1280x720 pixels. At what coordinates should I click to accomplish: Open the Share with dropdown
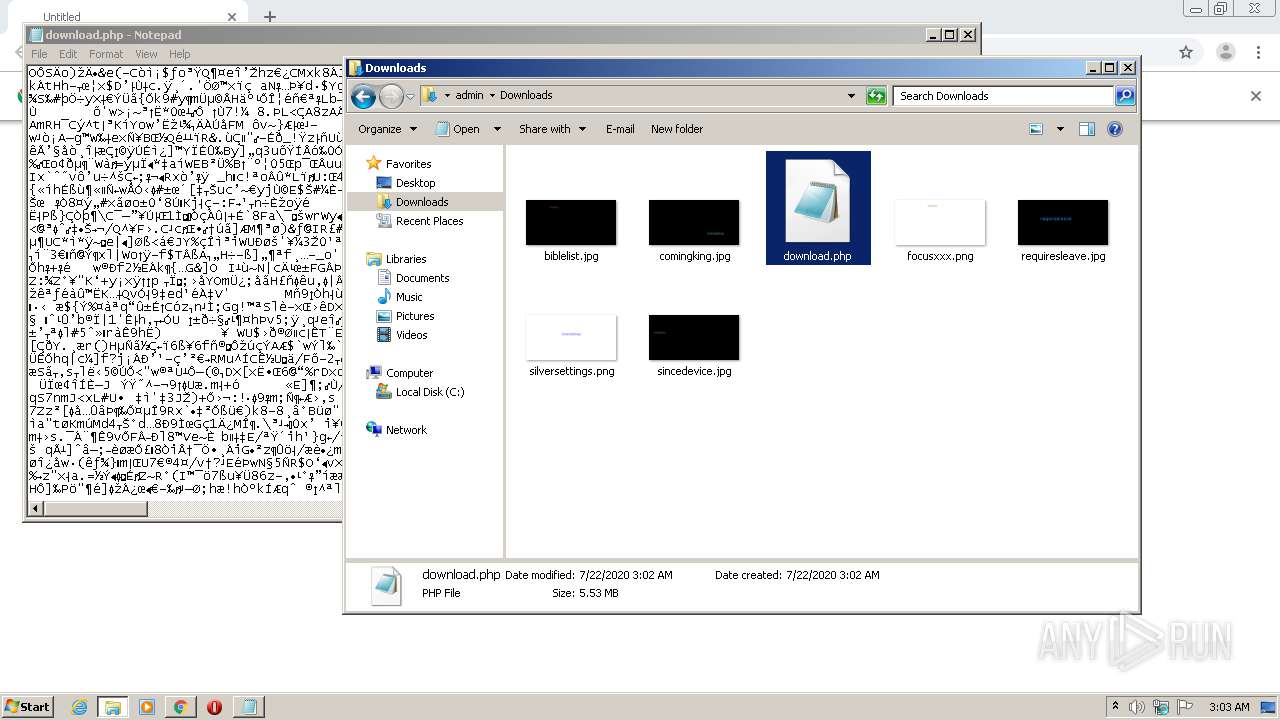[x=551, y=129]
